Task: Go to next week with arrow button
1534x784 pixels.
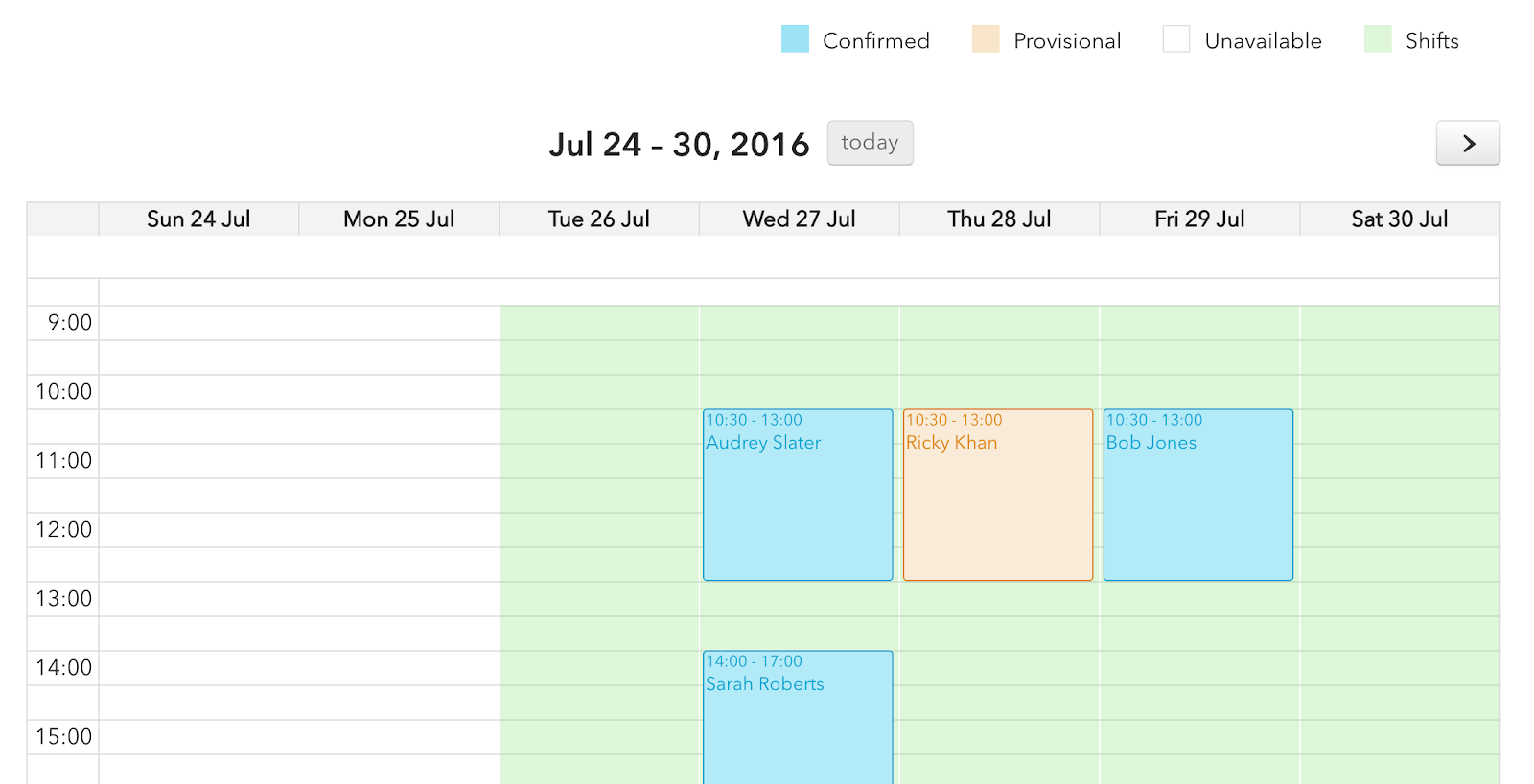Action: click(x=1467, y=144)
